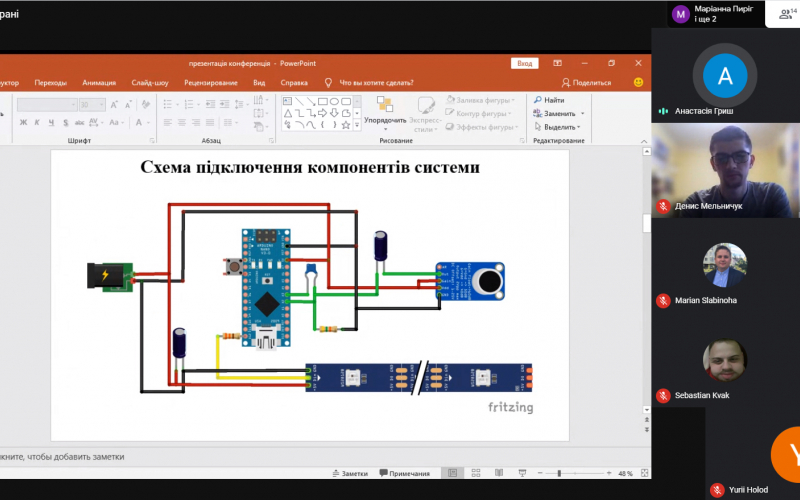Clear all formatting icon

(146, 105)
